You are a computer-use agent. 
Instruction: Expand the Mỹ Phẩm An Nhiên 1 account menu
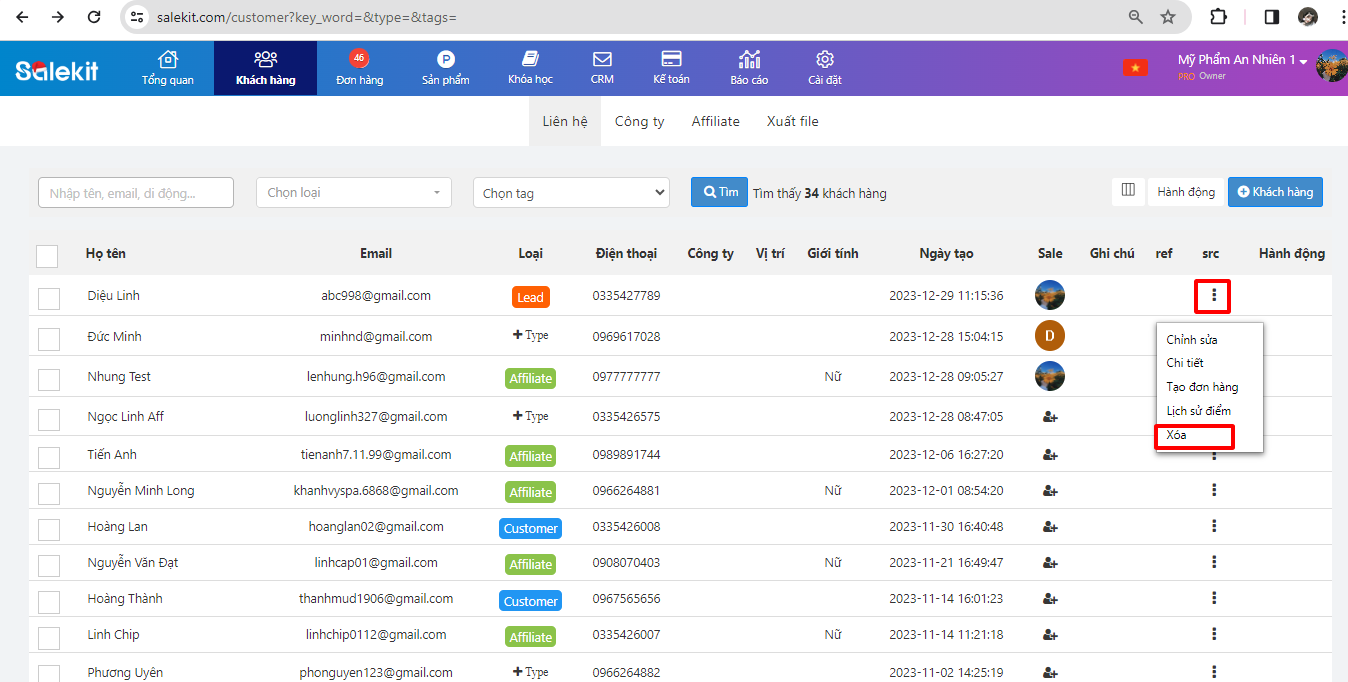click(x=1243, y=60)
